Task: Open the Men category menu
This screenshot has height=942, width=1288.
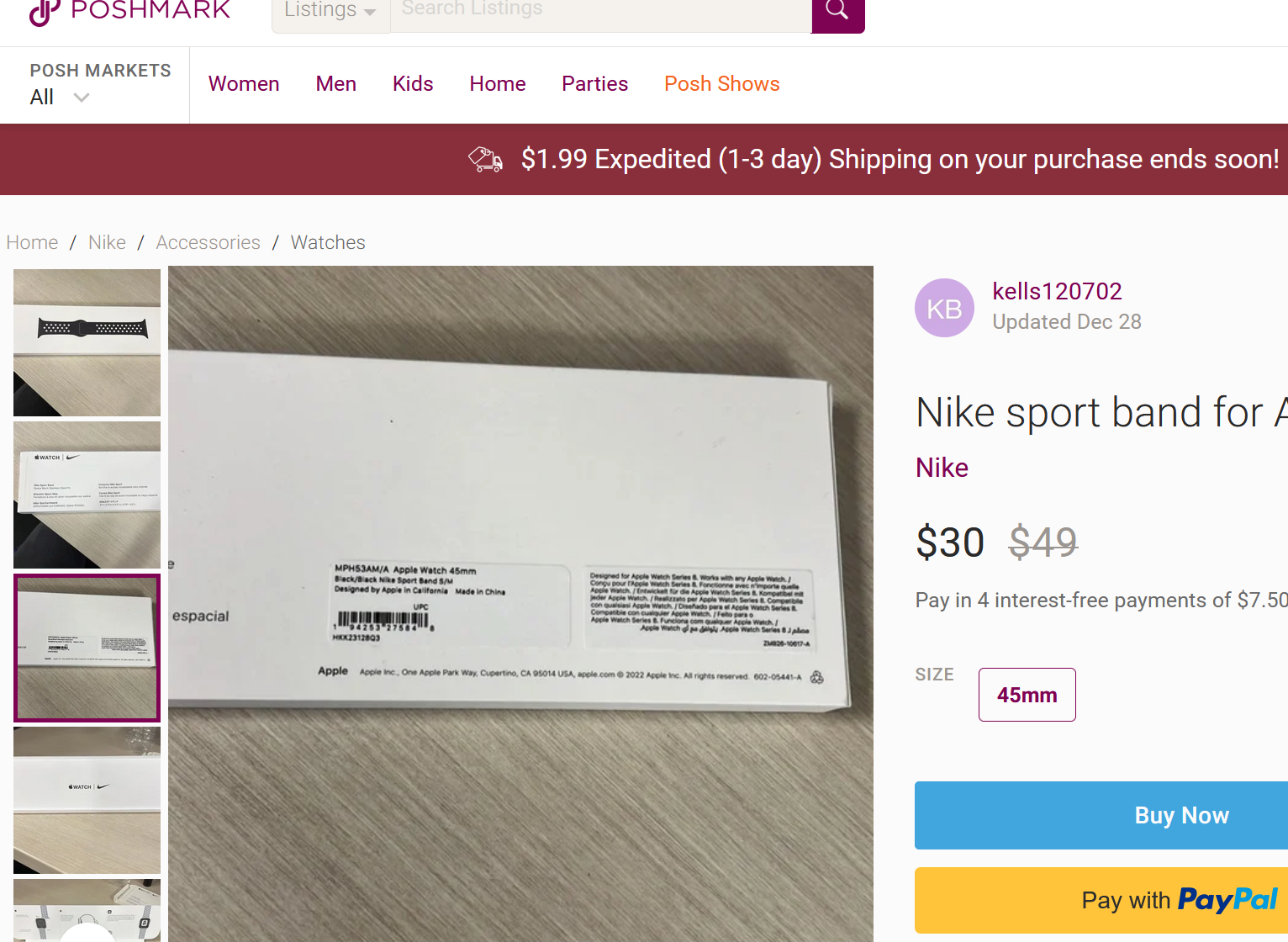Action: tap(336, 84)
